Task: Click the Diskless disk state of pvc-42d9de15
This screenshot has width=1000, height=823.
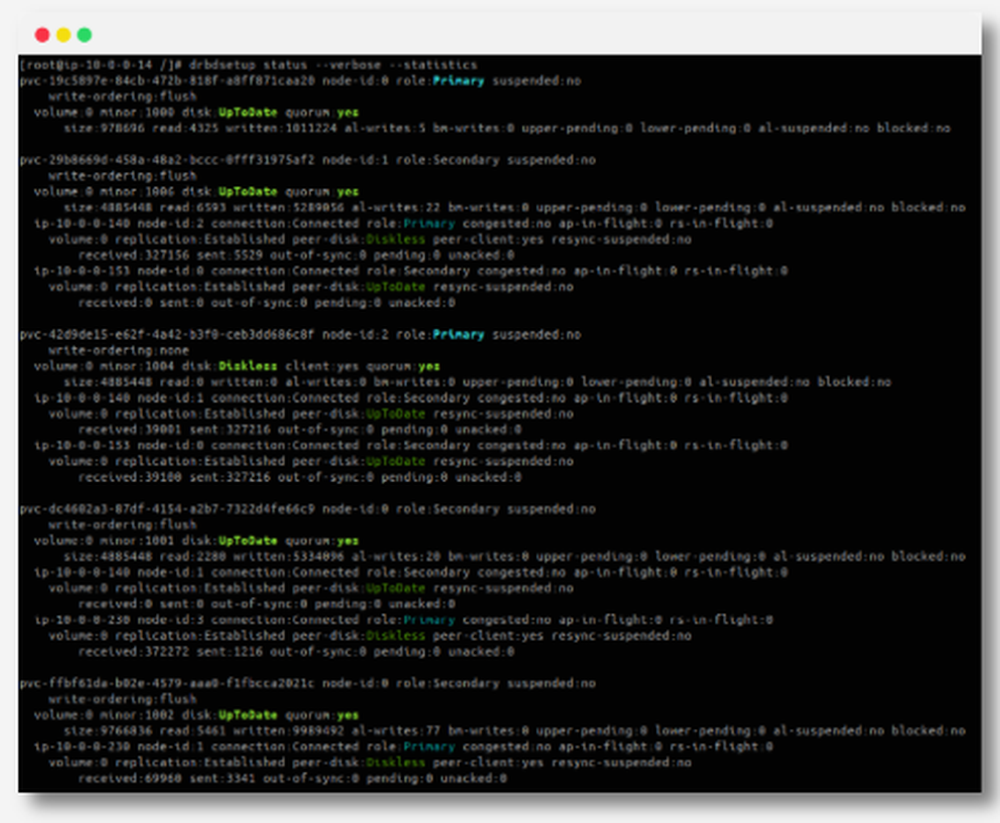Action: 250,365
